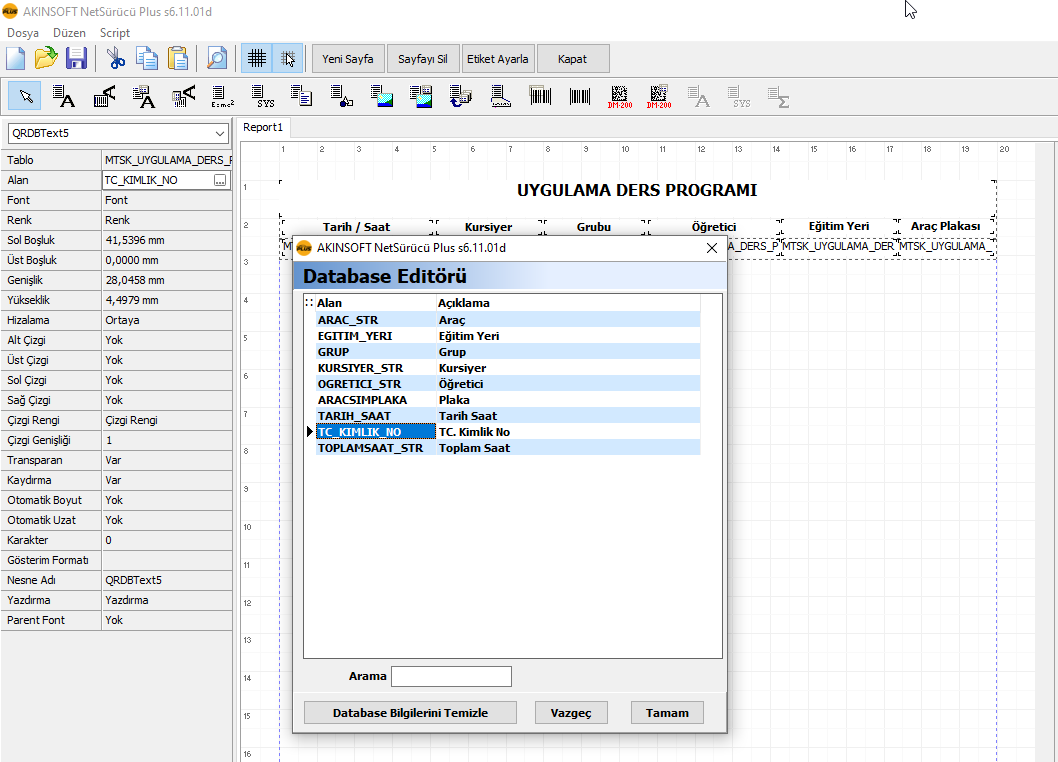The width and height of the screenshot is (1058, 762).
Task: Select the database text field tool
Action: (143, 96)
